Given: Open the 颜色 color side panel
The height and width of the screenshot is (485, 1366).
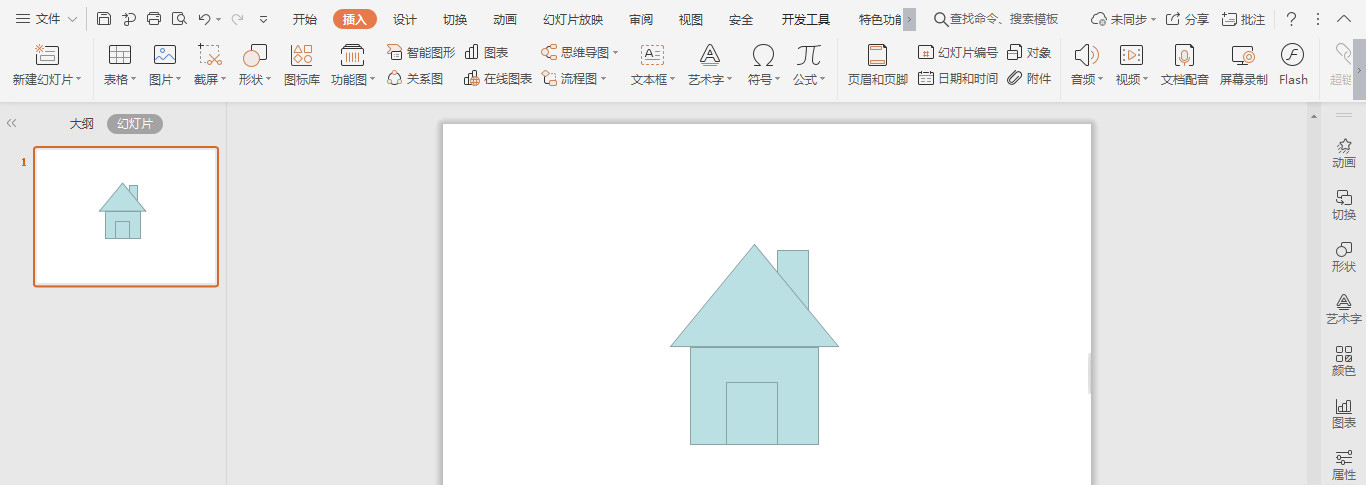Looking at the screenshot, I should pos(1344,361).
